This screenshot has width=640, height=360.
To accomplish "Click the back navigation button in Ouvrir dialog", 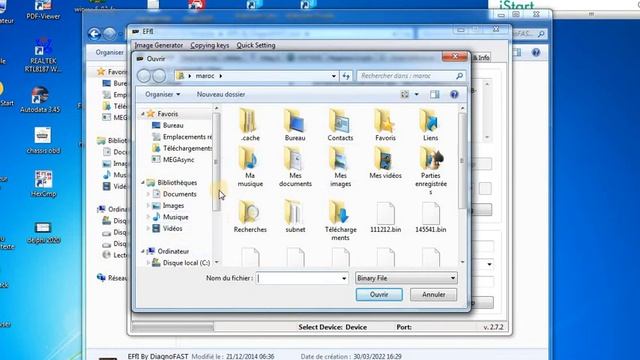I will pos(144,76).
